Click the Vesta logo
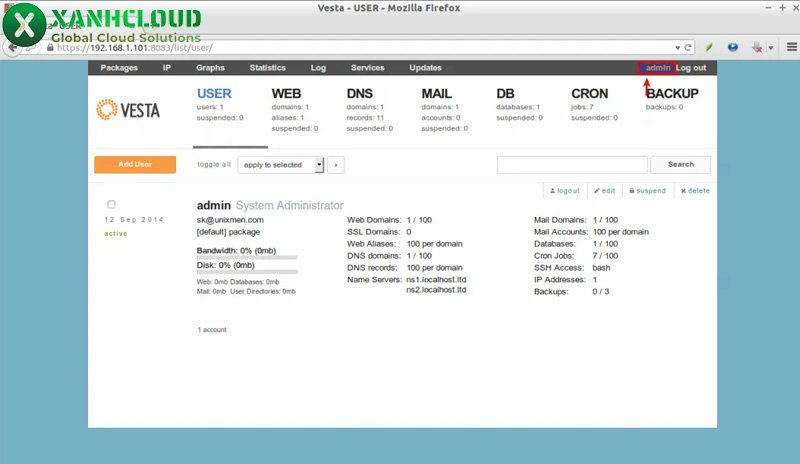The image size is (800, 464). (x=128, y=110)
